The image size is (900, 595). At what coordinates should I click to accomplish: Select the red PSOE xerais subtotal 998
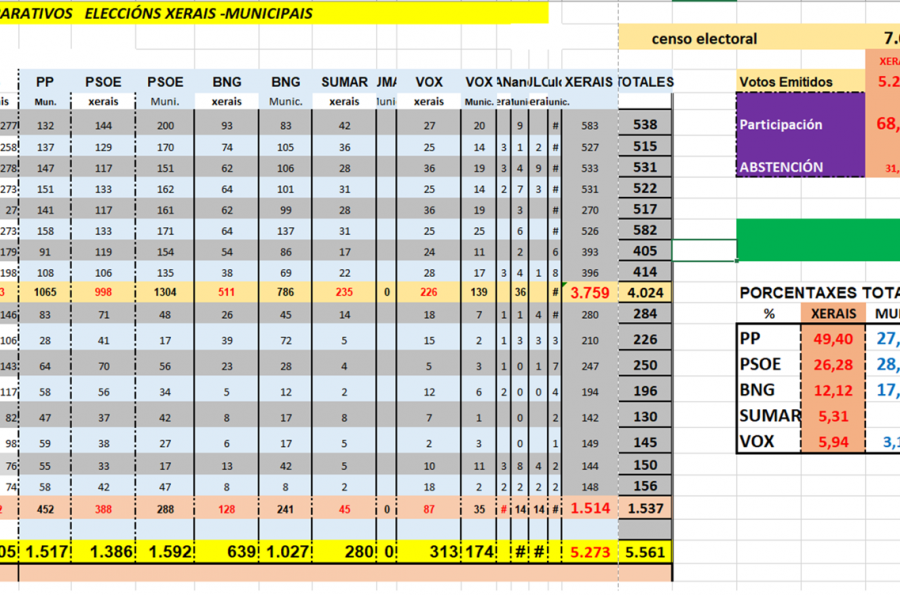pyautogui.click(x=103, y=292)
